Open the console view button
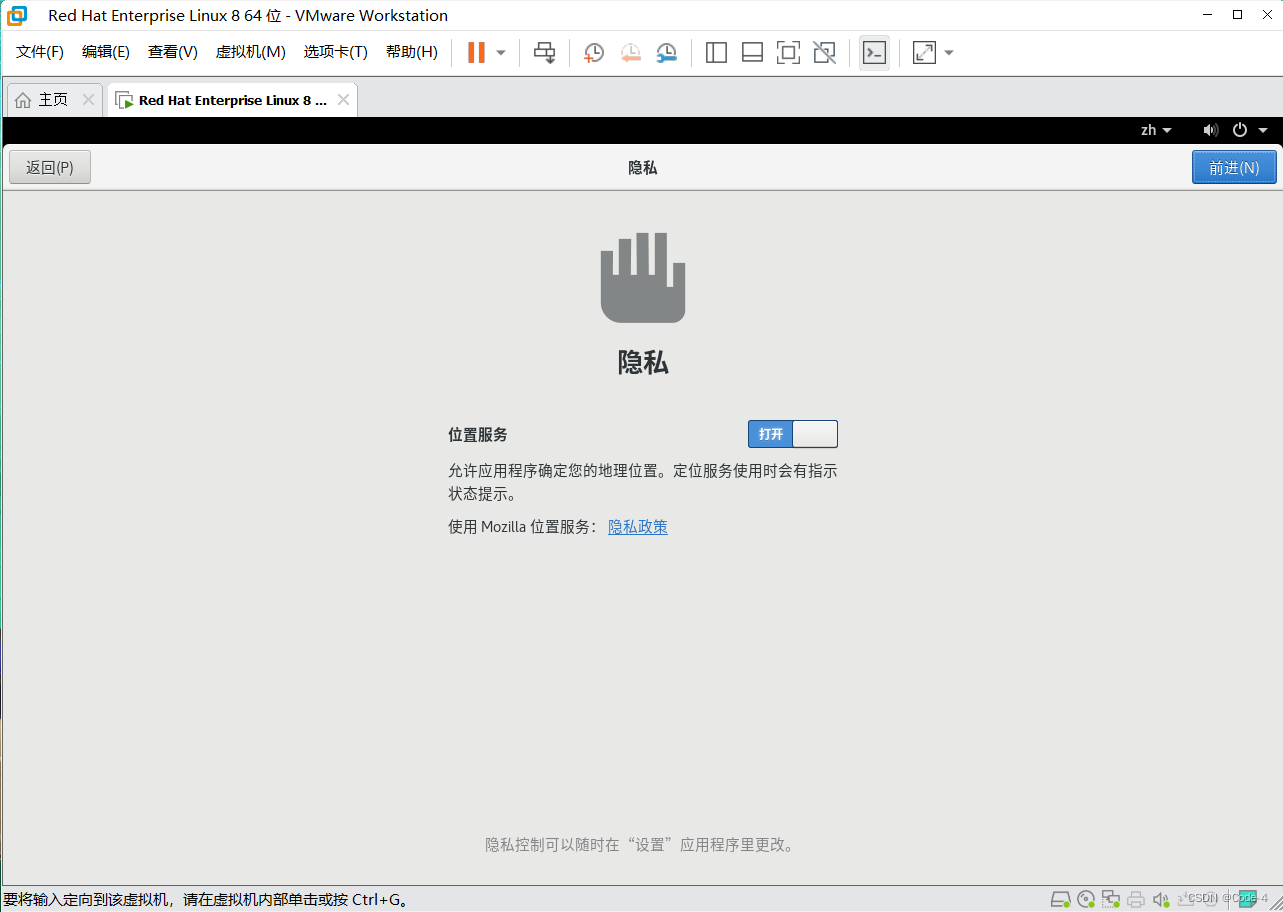 pyautogui.click(x=874, y=53)
